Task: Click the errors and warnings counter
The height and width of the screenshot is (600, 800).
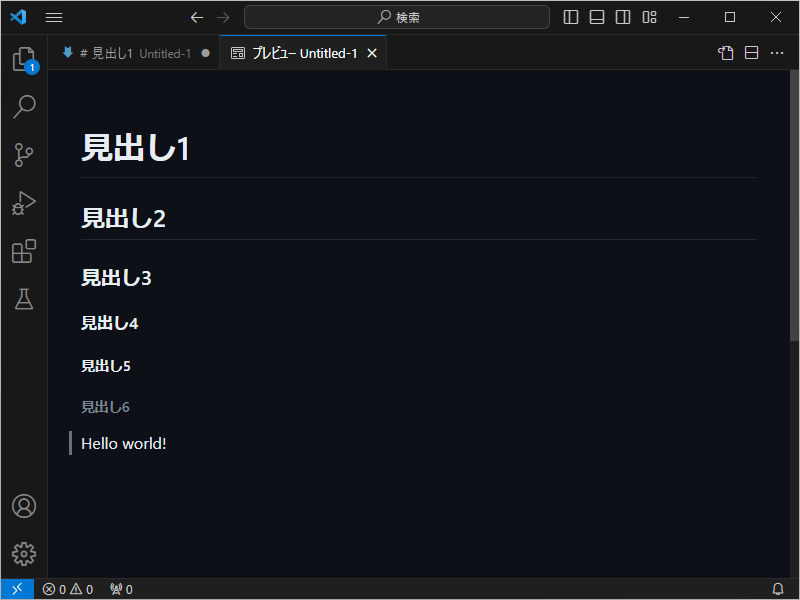Action: point(67,589)
